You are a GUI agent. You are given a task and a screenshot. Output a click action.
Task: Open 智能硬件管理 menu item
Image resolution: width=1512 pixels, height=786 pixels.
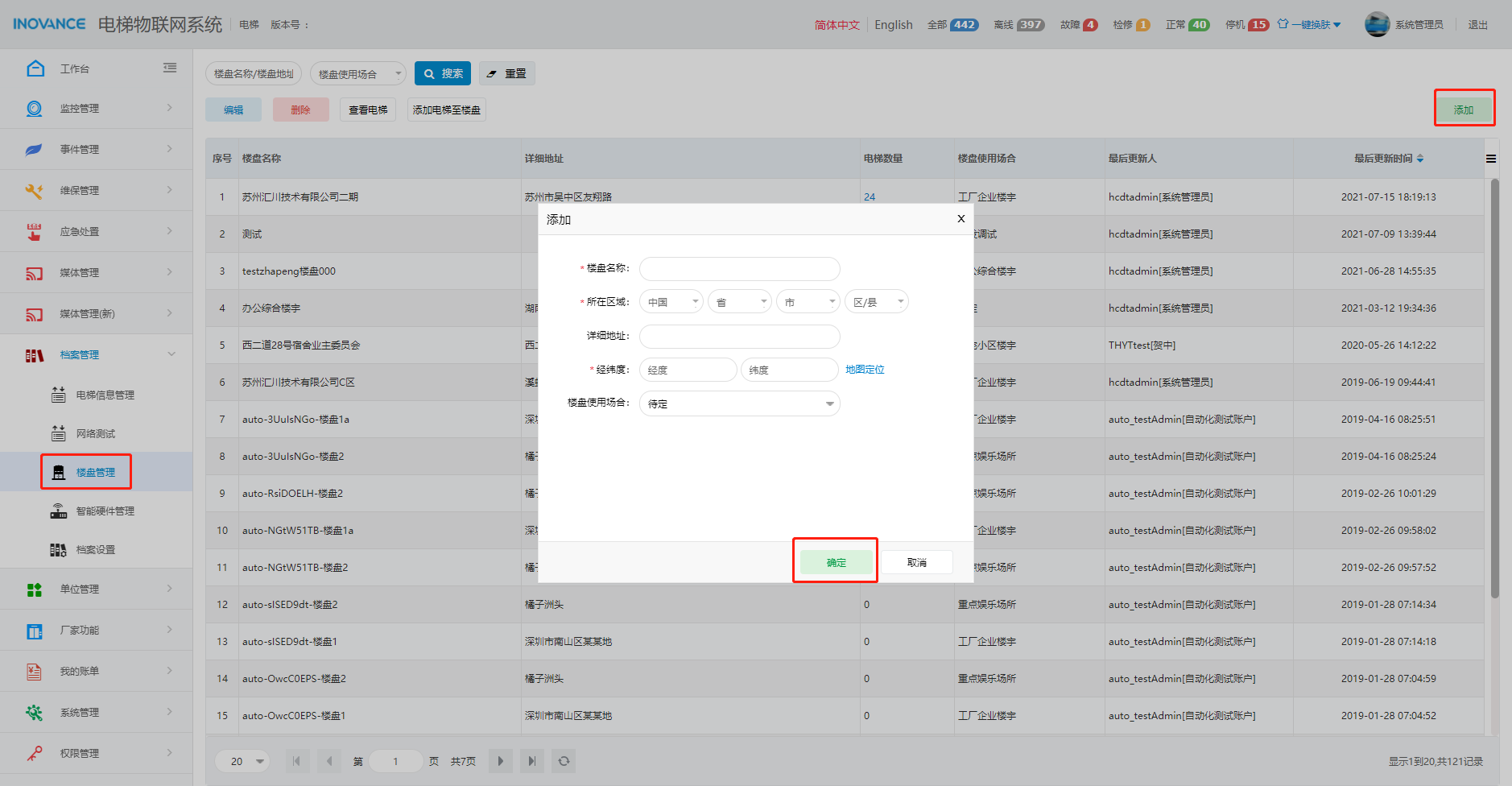pyautogui.click(x=105, y=511)
